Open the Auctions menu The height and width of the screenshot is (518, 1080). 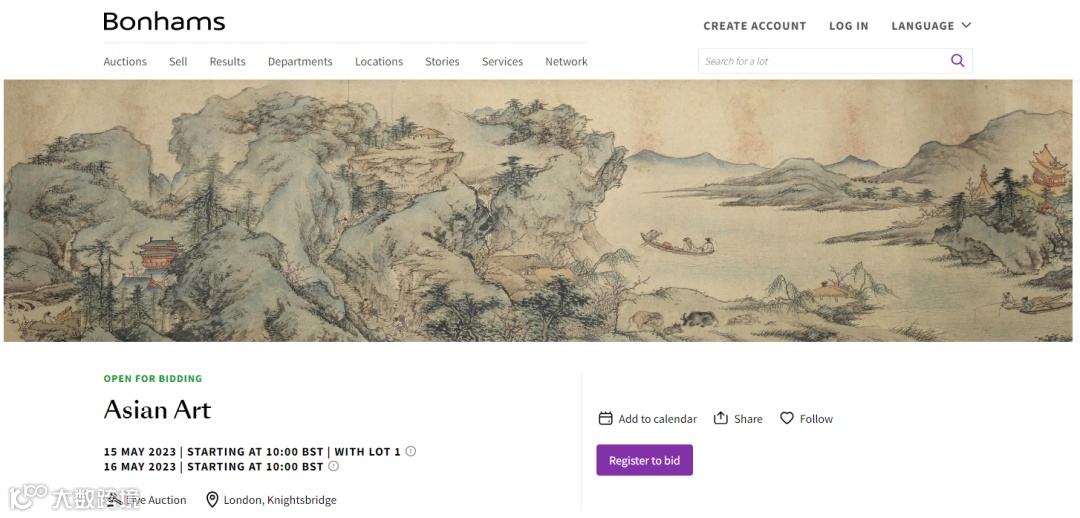[x=125, y=61]
